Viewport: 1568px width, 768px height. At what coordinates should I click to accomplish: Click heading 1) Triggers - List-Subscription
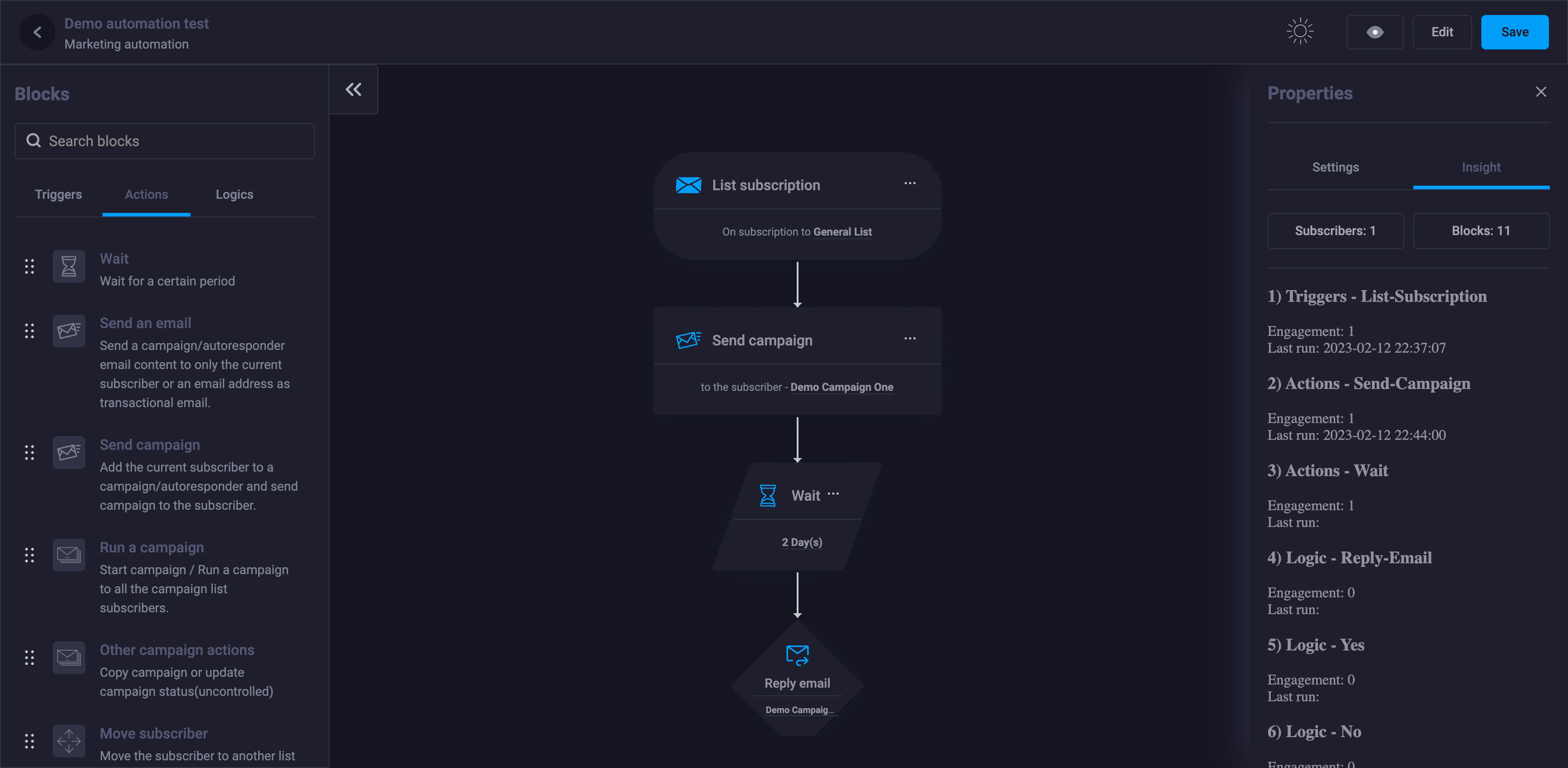pos(1376,296)
